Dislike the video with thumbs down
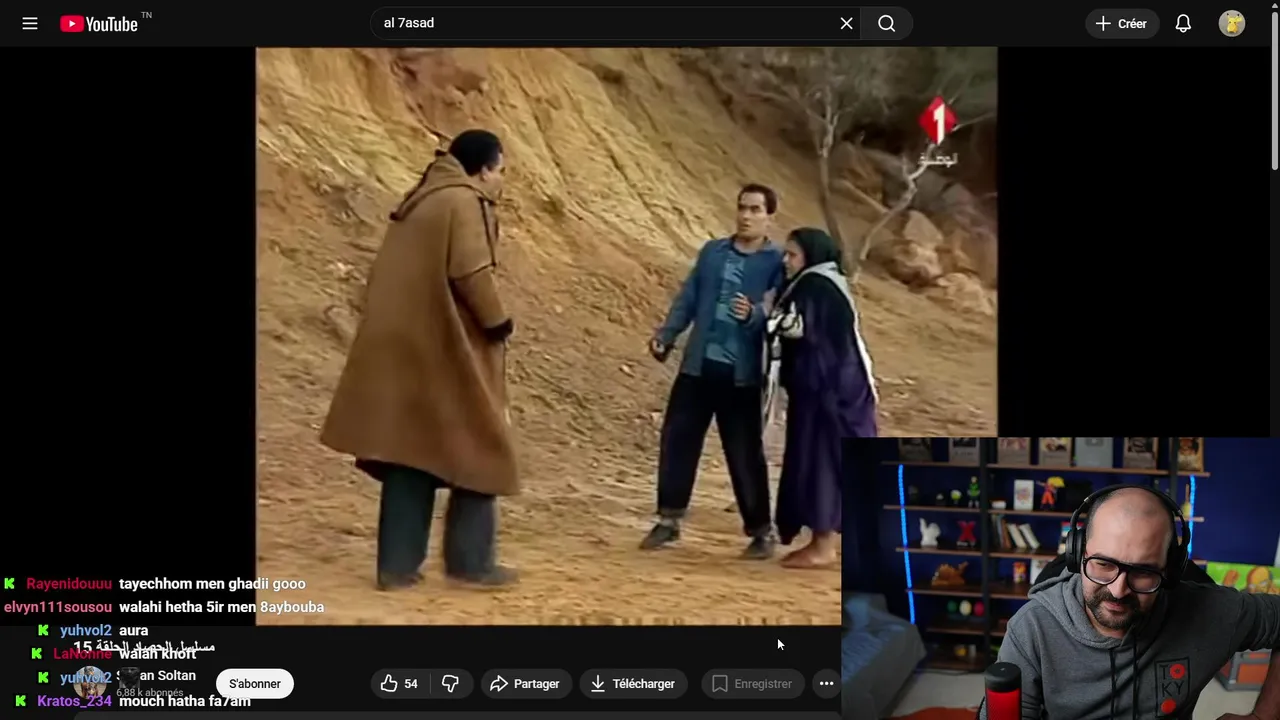The image size is (1280, 720). coord(451,684)
